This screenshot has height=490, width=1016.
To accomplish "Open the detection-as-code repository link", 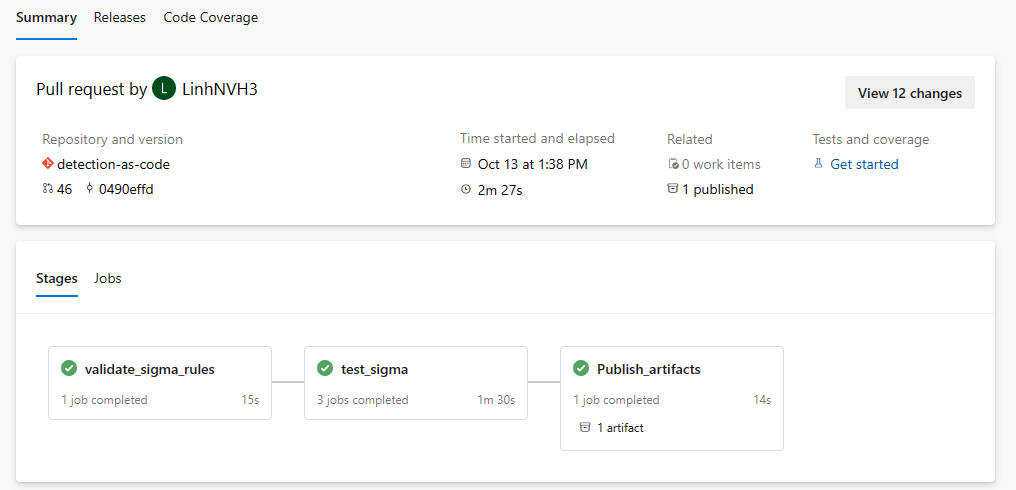I will 106,164.
